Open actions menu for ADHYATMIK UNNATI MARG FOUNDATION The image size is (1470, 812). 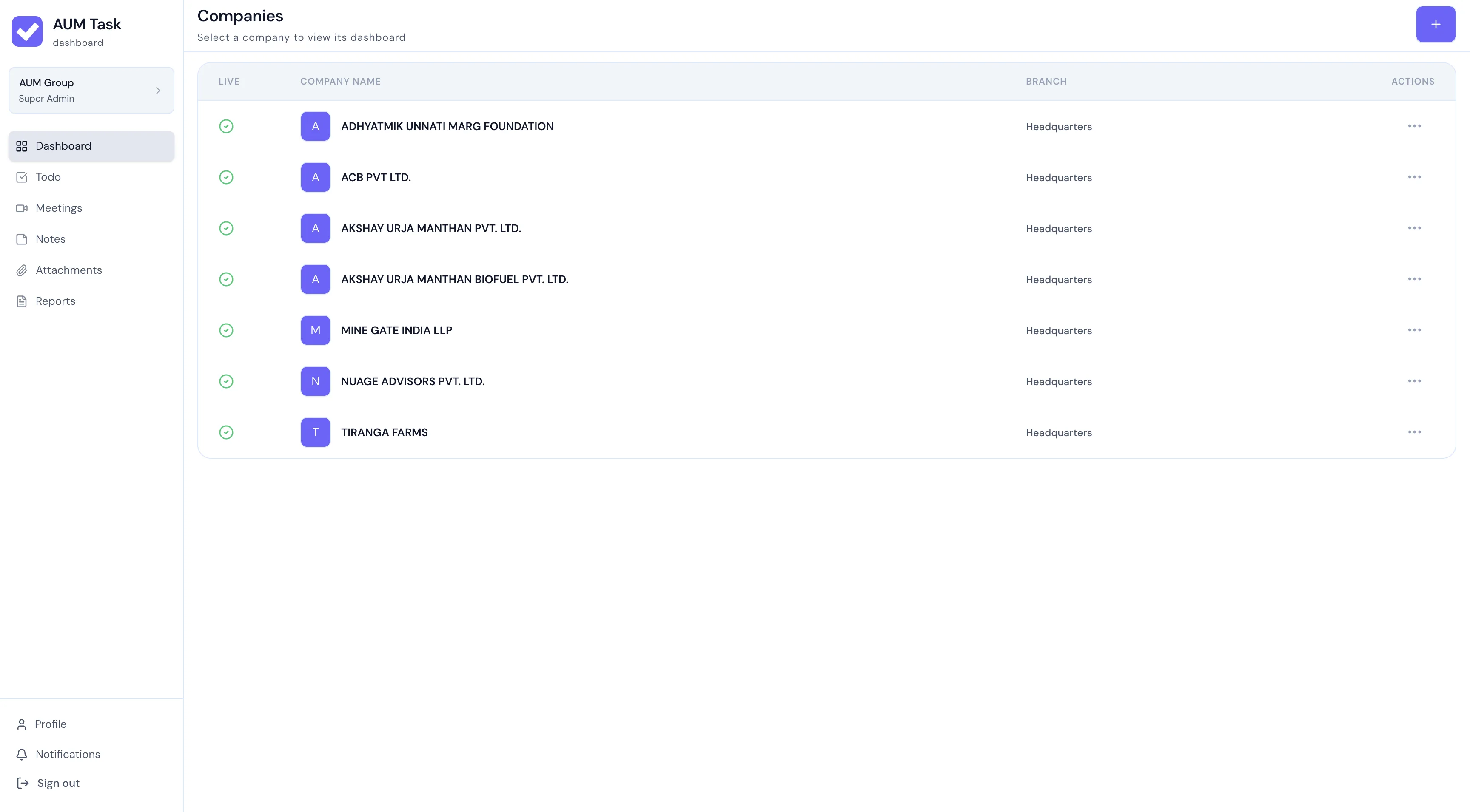point(1414,126)
